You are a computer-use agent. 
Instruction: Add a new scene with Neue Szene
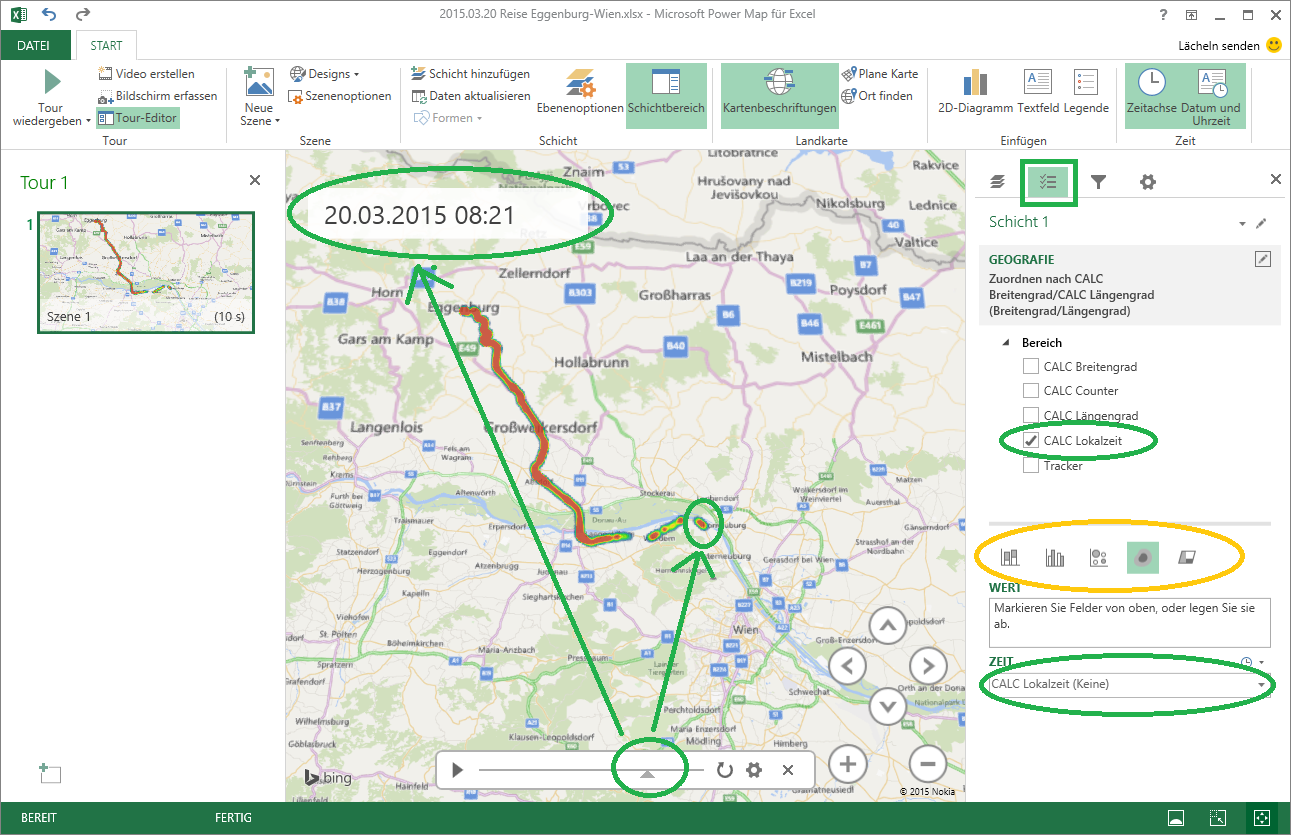pos(258,96)
